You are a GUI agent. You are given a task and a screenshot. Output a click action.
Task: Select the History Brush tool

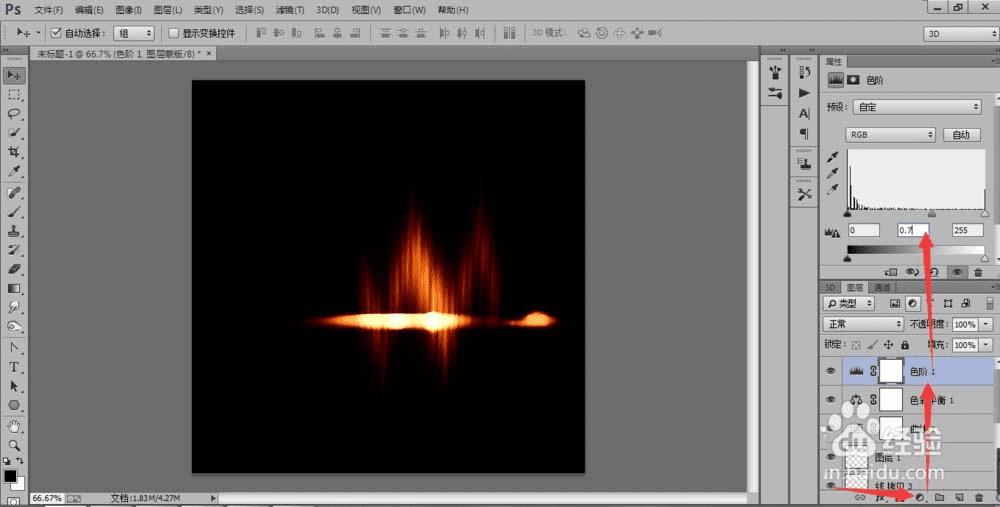point(13,250)
